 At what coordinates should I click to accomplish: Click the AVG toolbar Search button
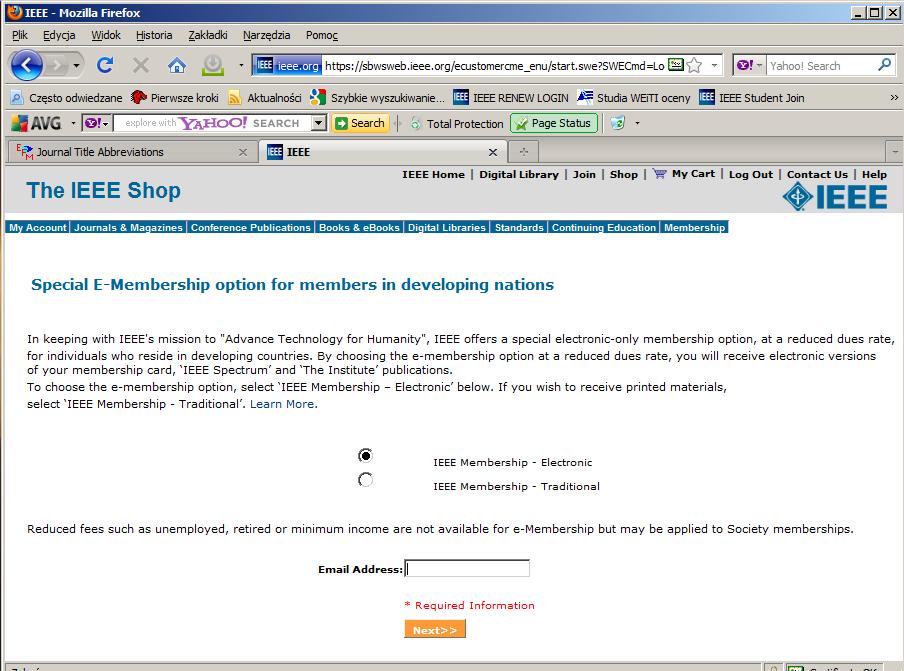[359, 123]
